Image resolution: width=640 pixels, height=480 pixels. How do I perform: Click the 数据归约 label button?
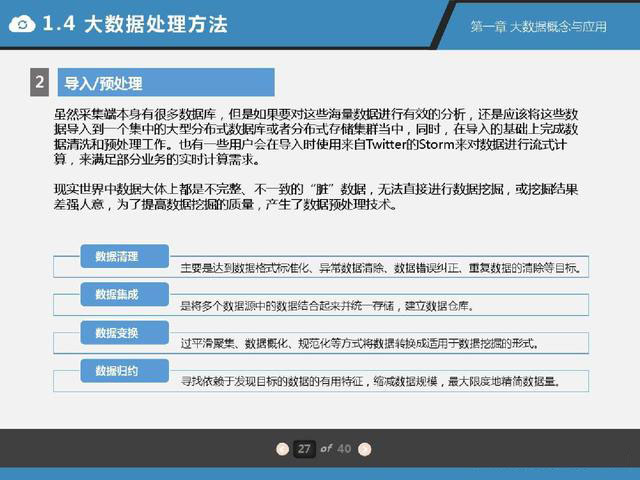point(117,370)
